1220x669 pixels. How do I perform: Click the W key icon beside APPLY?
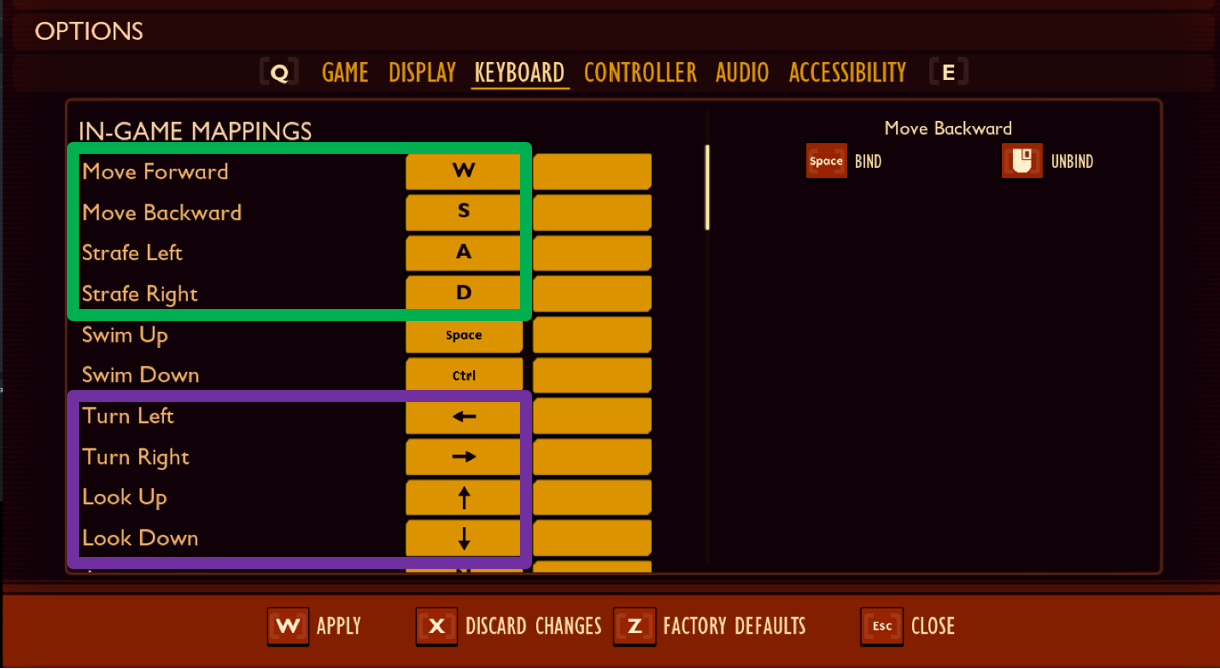pyautogui.click(x=288, y=627)
